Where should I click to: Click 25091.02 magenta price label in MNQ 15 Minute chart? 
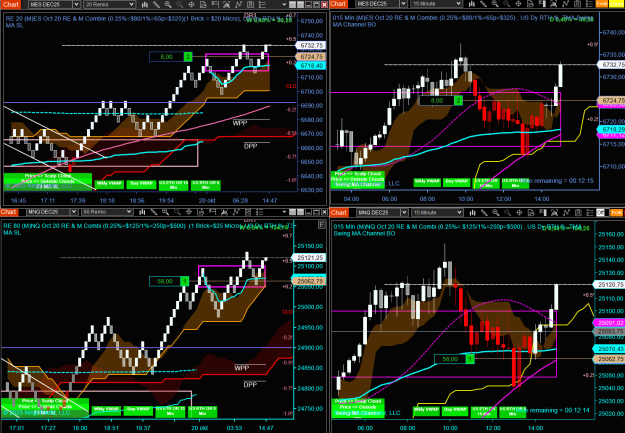(x=610, y=323)
